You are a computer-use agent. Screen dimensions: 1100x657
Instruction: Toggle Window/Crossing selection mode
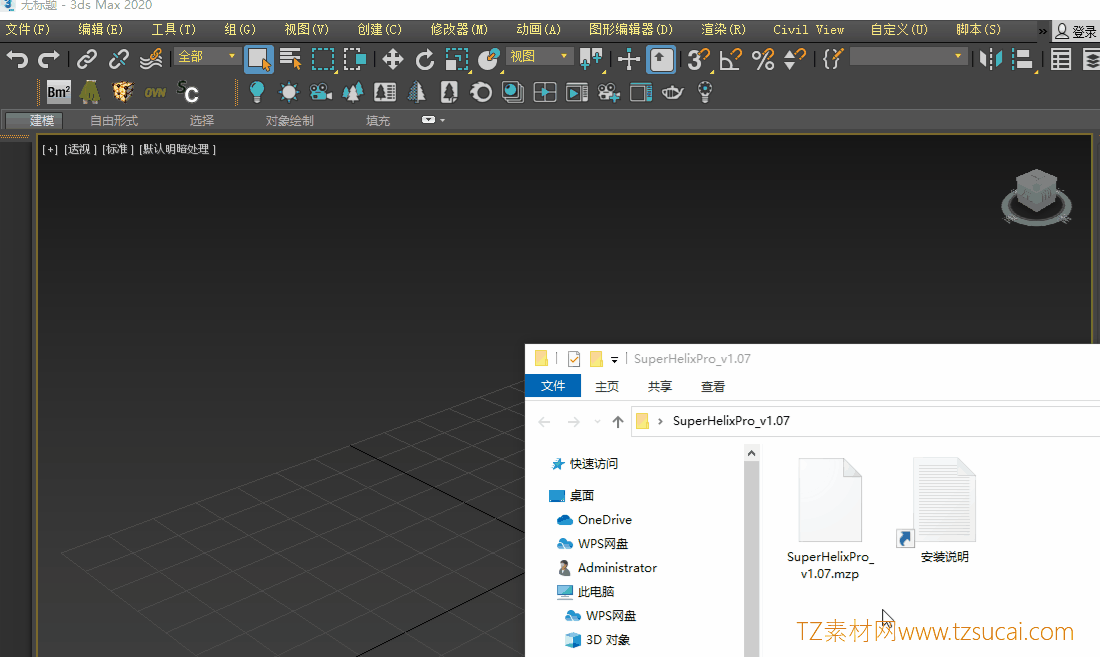click(354, 60)
